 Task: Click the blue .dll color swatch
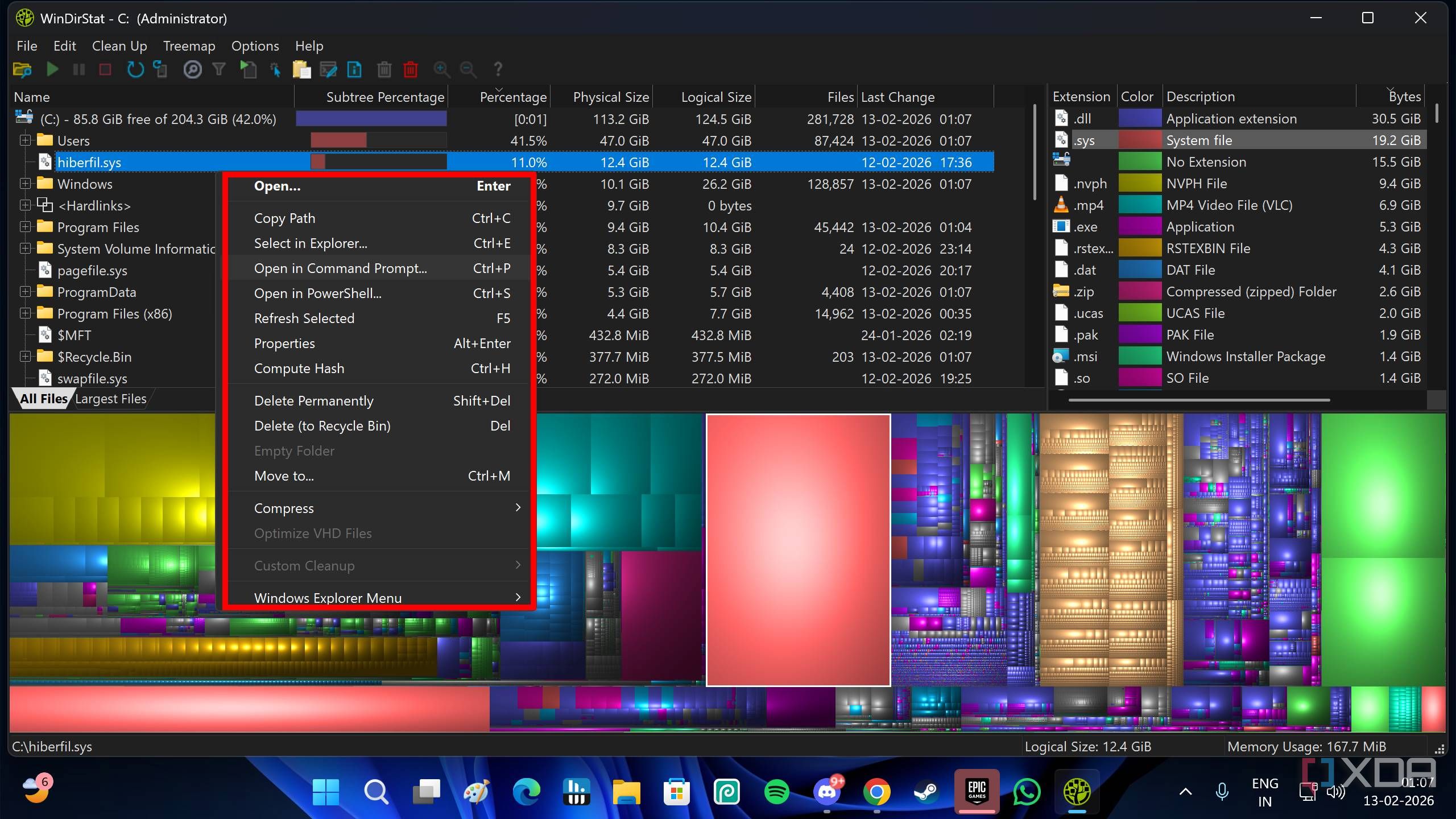coord(1139,118)
